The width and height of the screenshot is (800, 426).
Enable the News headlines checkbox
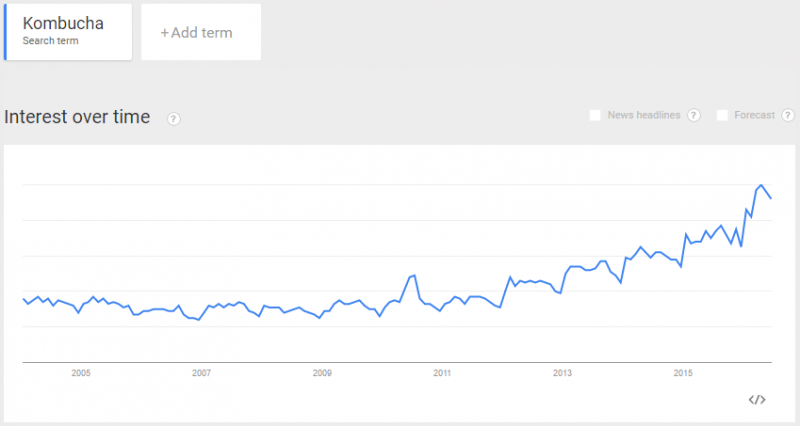595,116
